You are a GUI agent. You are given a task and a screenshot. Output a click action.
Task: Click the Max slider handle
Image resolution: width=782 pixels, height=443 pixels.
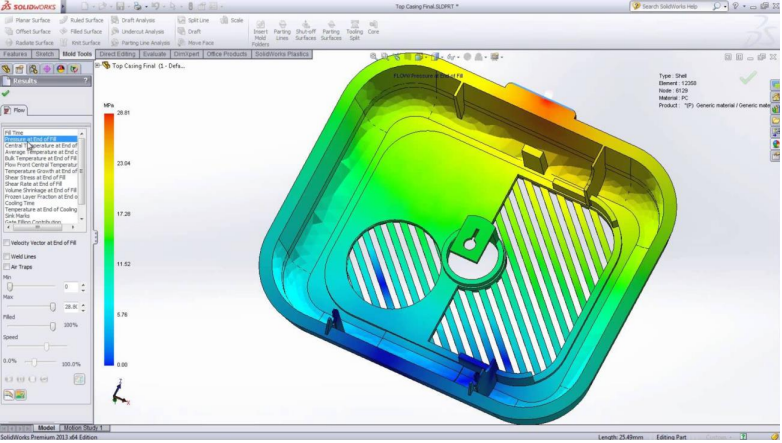point(53,307)
